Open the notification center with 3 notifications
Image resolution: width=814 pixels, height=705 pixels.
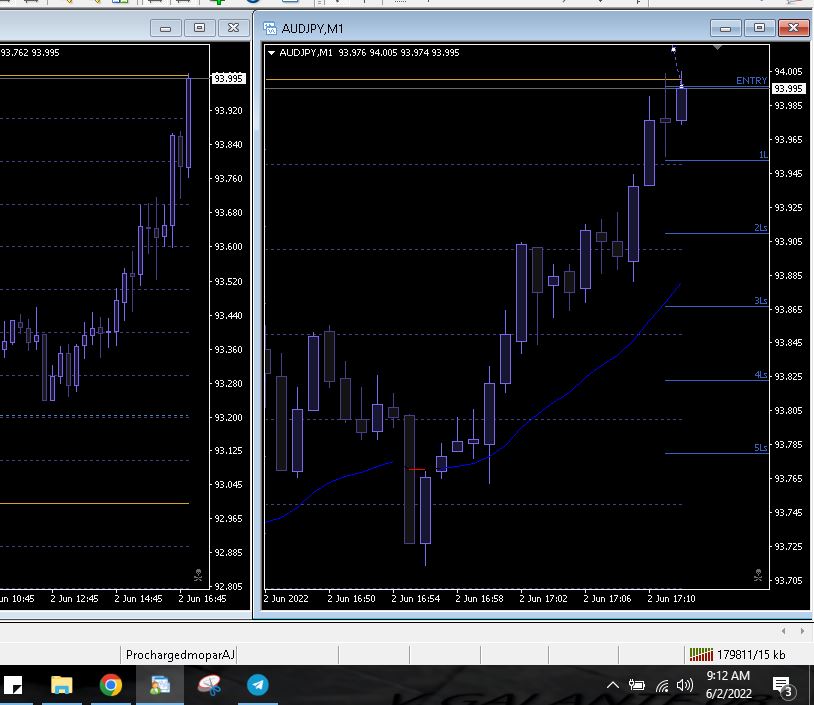point(782,686)
